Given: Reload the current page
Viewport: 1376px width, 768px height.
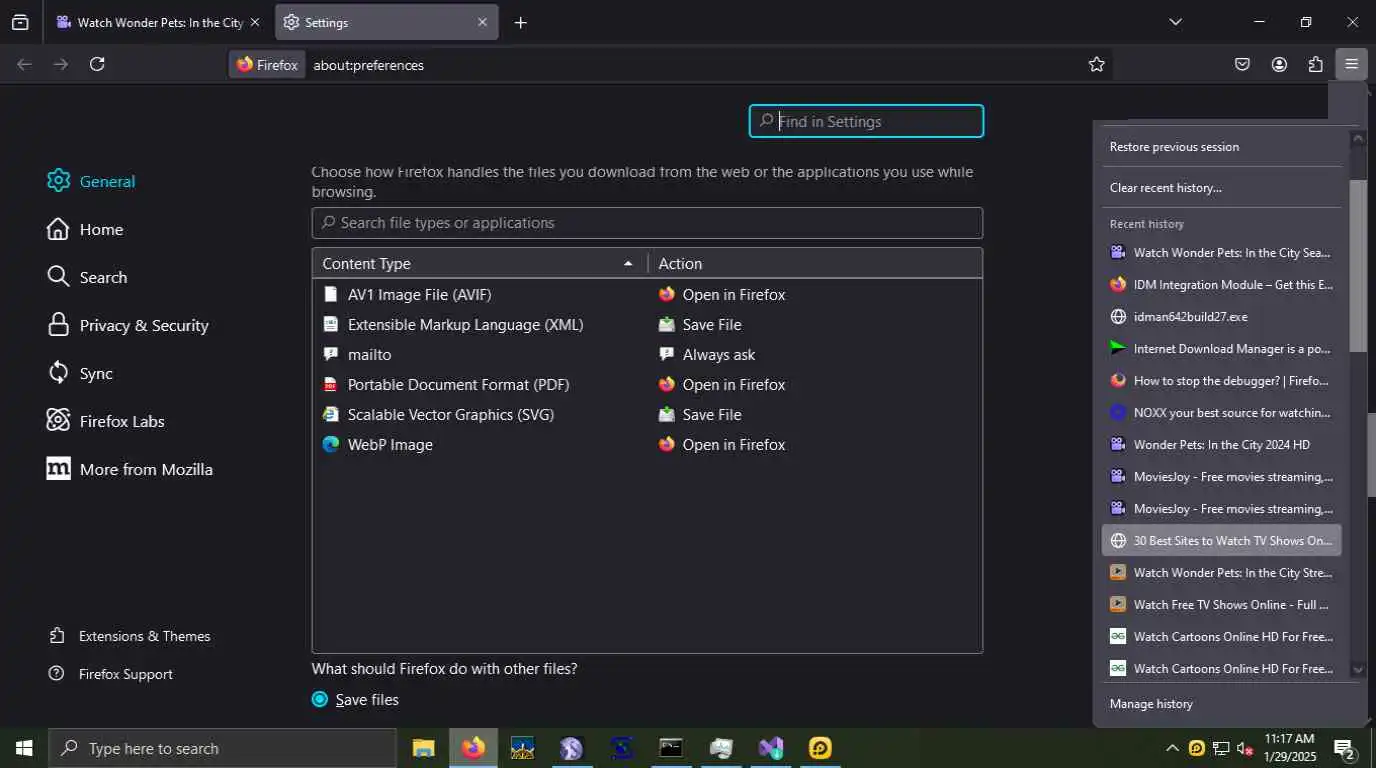Looking at the screenshot, I should tap(97, 64).
